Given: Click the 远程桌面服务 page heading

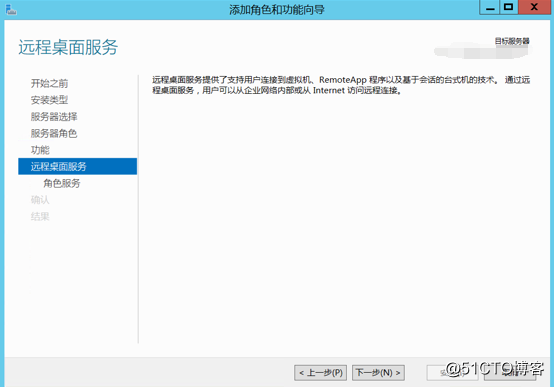Looking at the screenshot, I should pyautogui.click(x=68, y=47).
